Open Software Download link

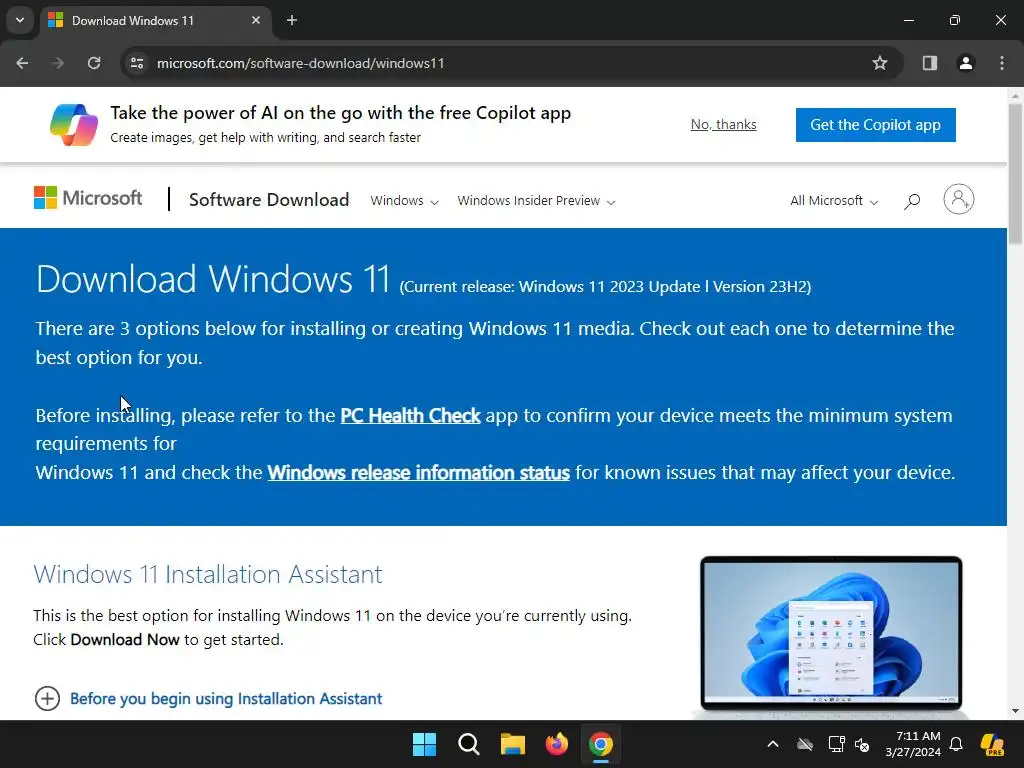tap(269, 200)
